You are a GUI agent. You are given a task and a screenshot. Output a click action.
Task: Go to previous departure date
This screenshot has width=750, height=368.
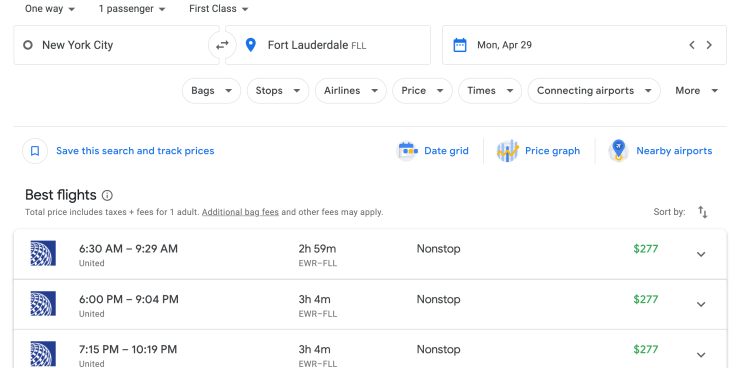pos(692,45)
